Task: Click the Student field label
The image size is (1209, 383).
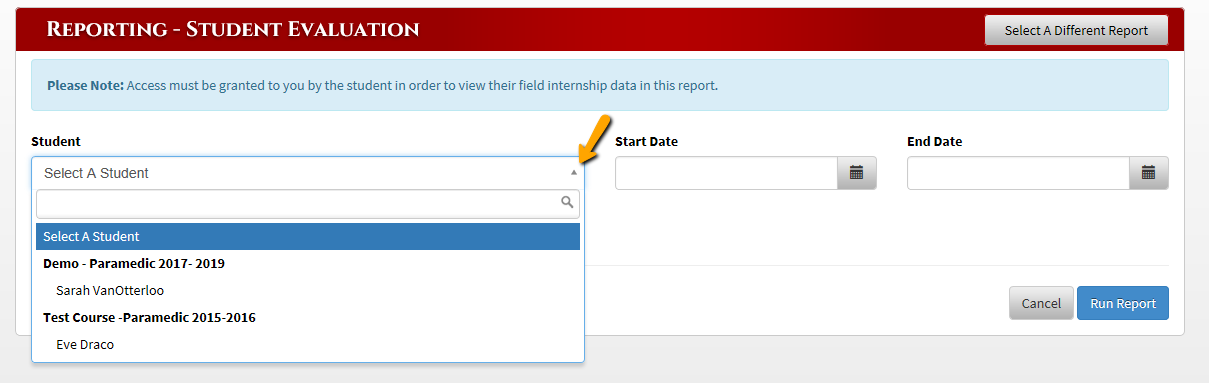Action: pos(56,142)
